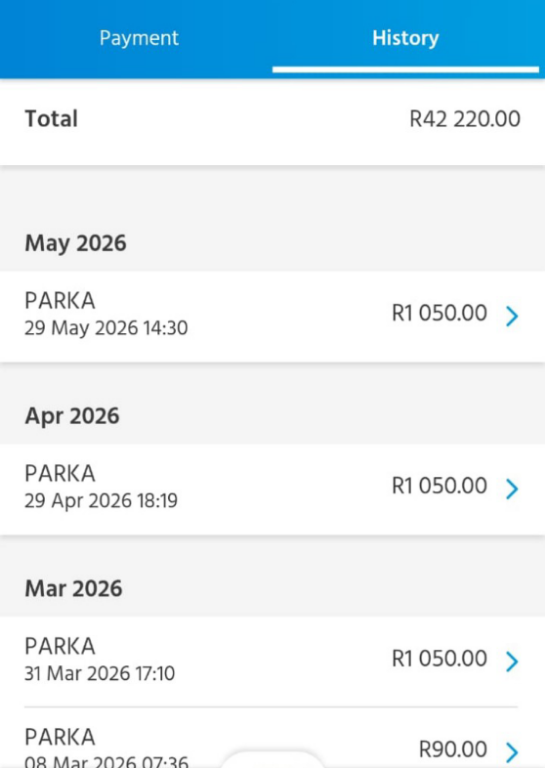
Task: Tap the Apr 2026 section header
Action: (72, 416)
